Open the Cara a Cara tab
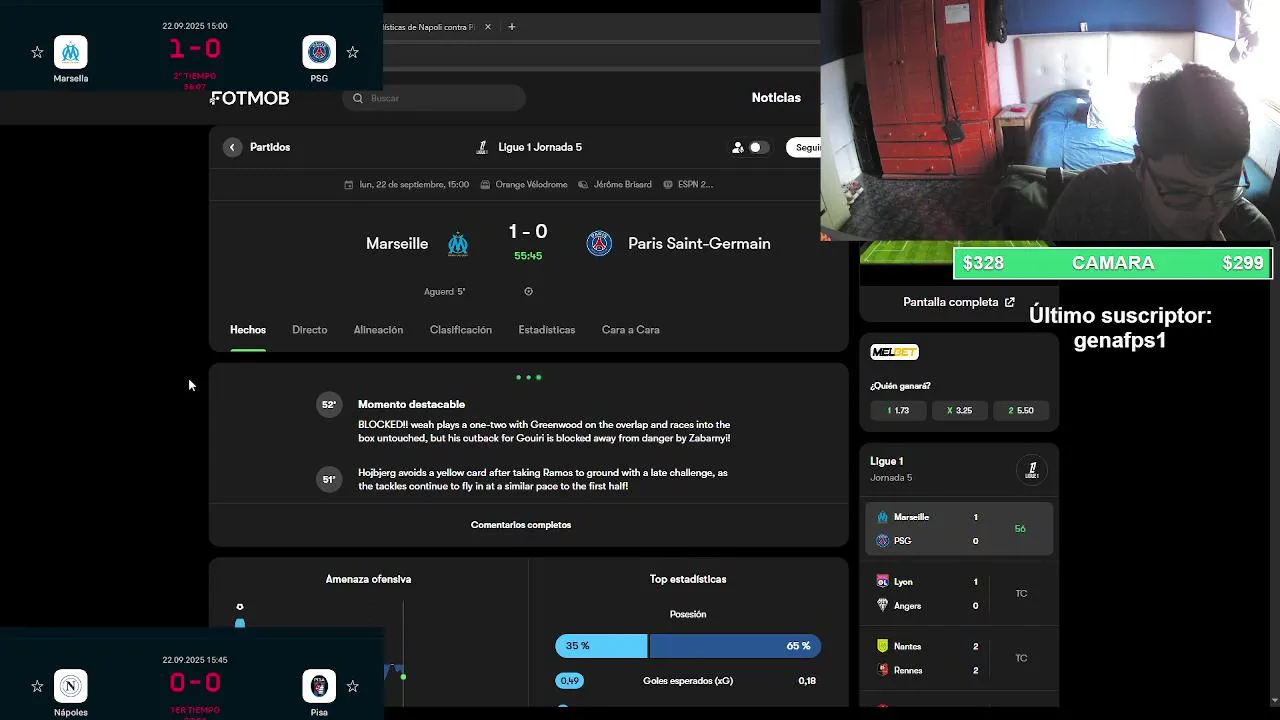 630,330
